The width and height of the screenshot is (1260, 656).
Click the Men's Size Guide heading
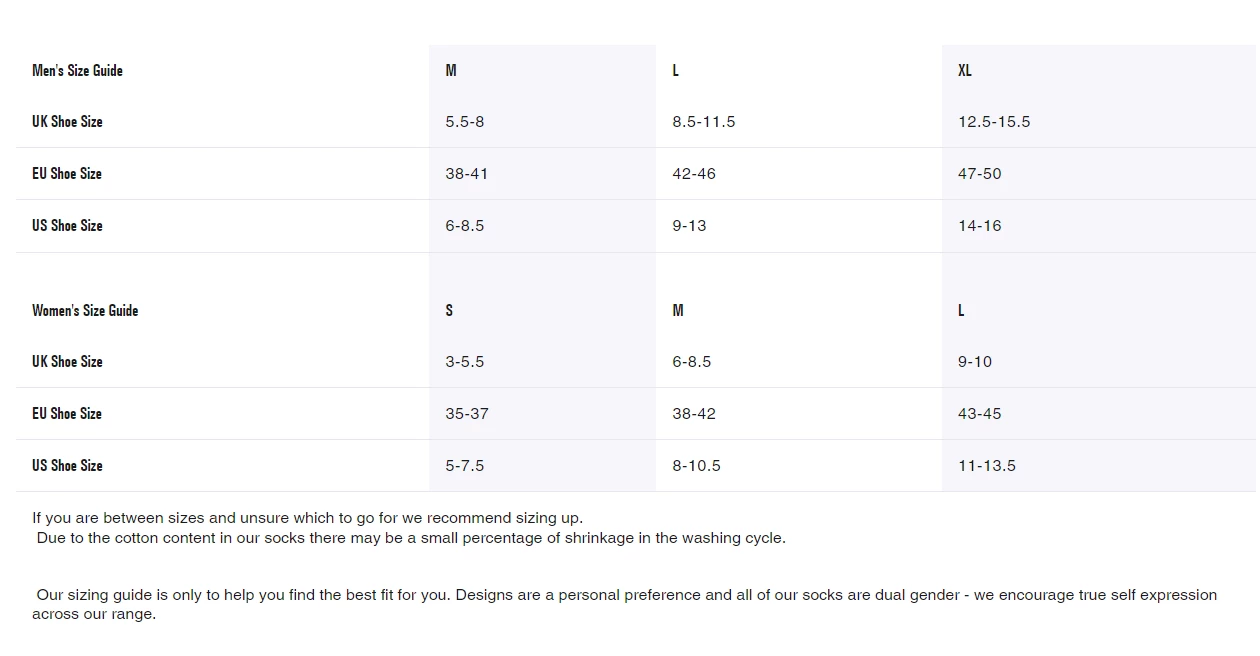pyautogui.click(x=77, y=70)
